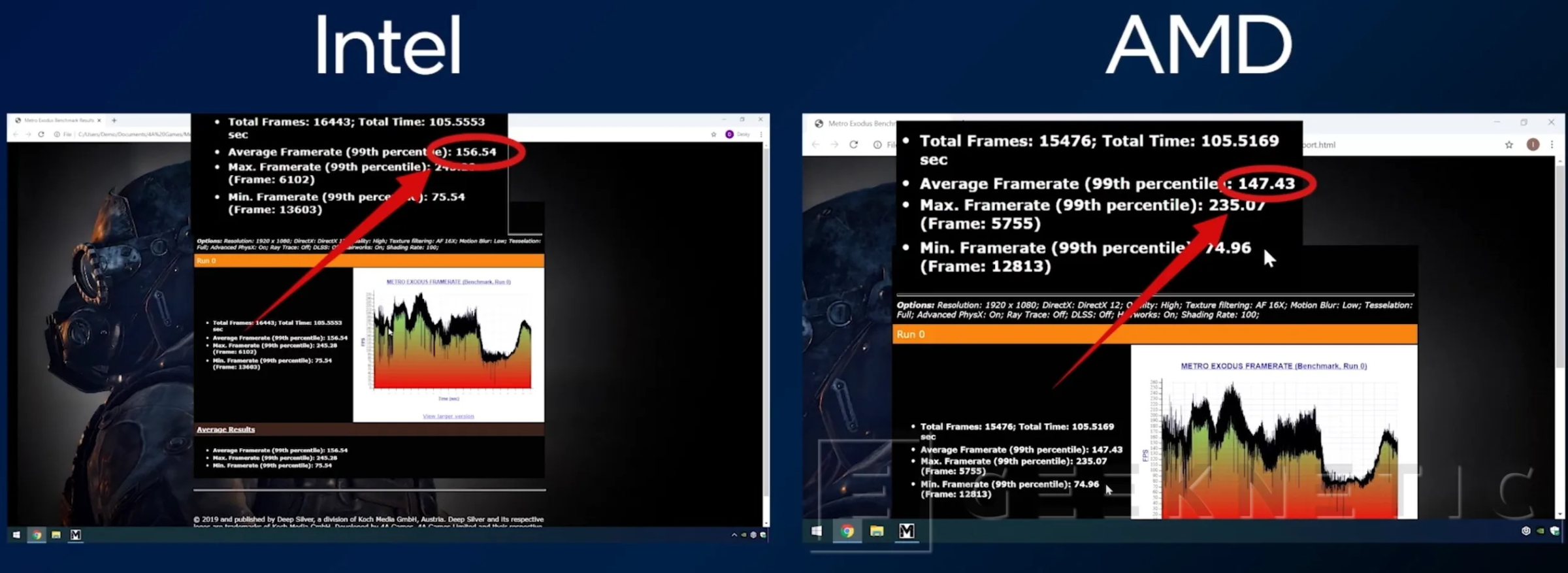Select Metro Exodus Benchmark Results tab, Intel window

click(x=58, y=120)
